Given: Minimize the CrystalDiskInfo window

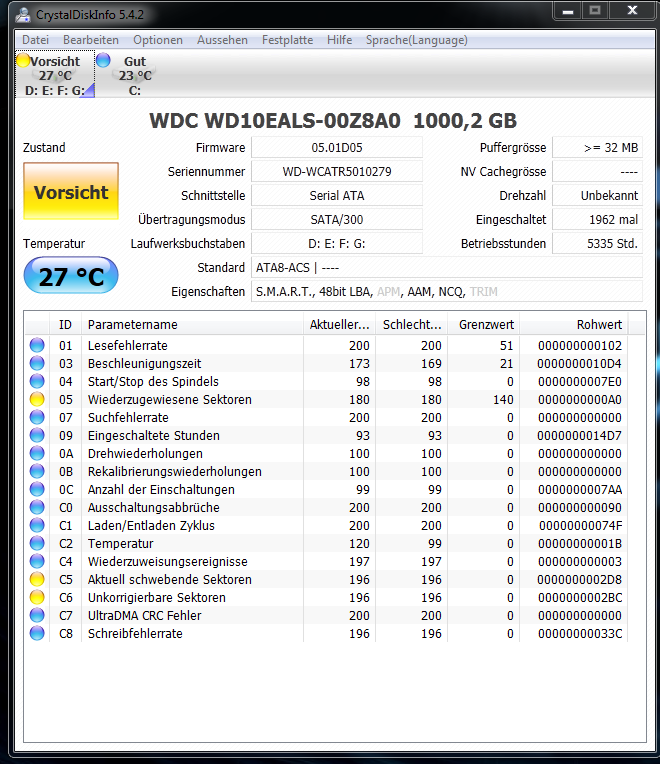Looking at the screenshot, I should pos(567,11).
